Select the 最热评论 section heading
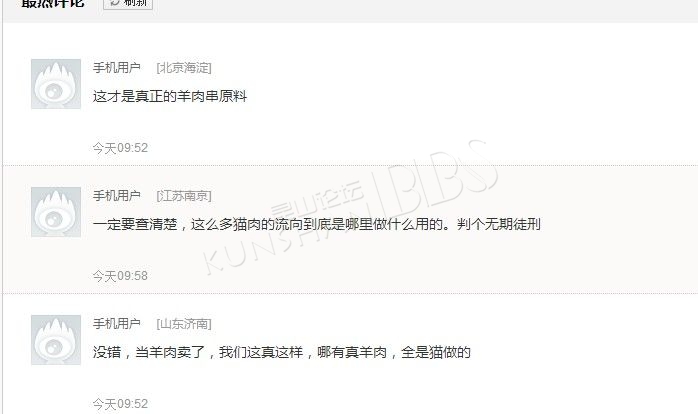 (x=53, y=4)
